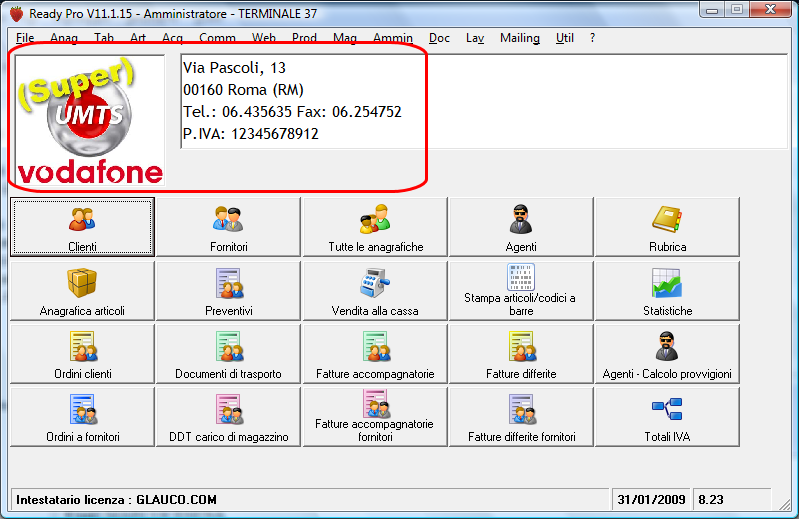Open the Statistiche chart icon
Image resolution: width=799 pixels, height=519 pixels.
[x=668, y=291]
